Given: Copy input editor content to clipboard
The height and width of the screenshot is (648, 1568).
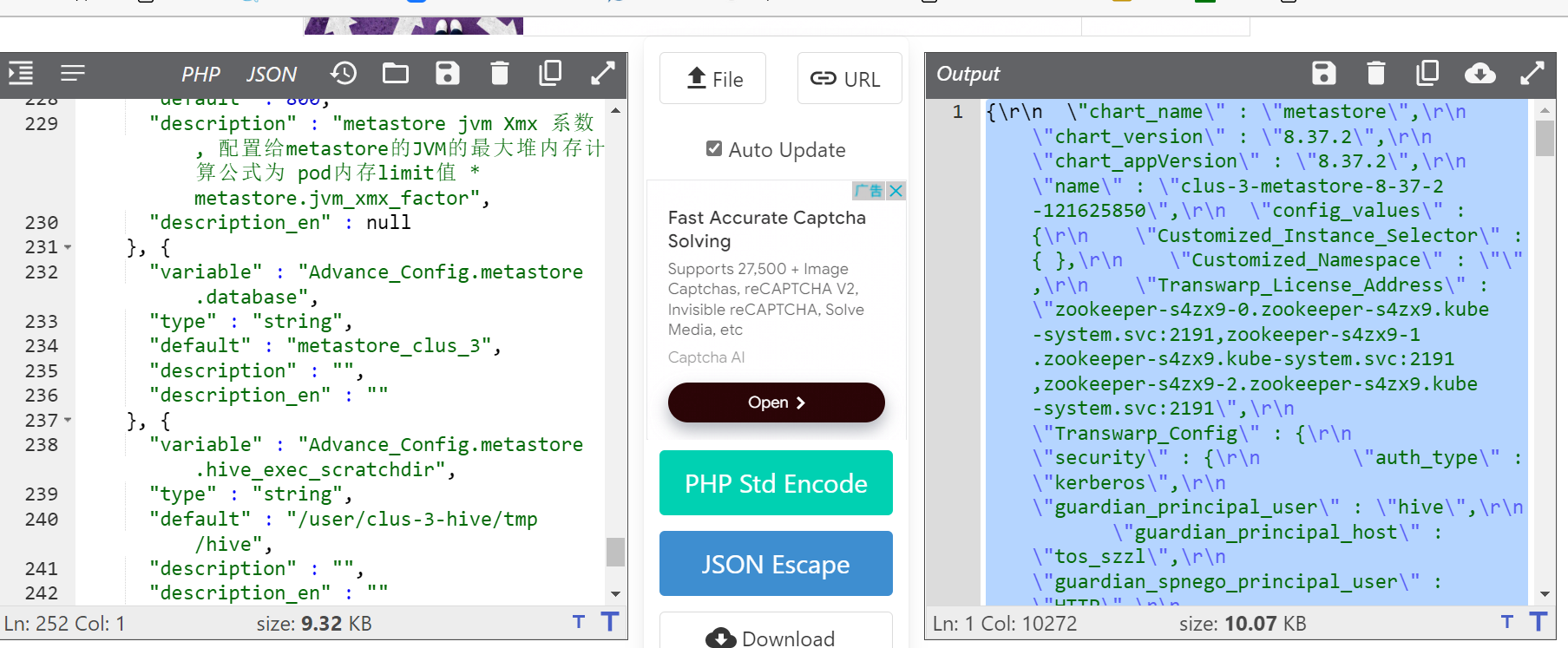Looking at the screenshot, I should point(550,74).
